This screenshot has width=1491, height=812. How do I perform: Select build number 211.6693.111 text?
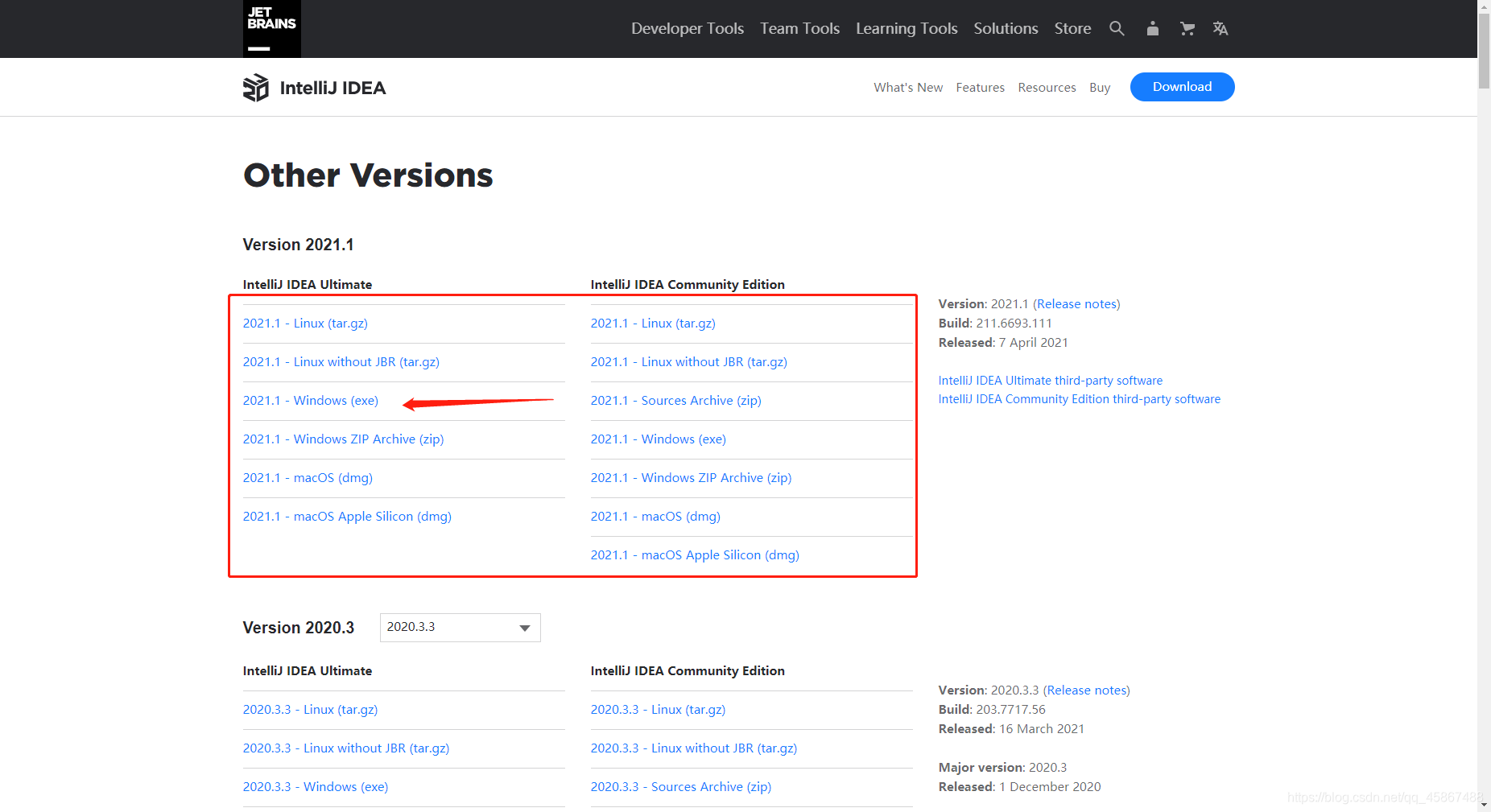click(x=1014, y=323)
